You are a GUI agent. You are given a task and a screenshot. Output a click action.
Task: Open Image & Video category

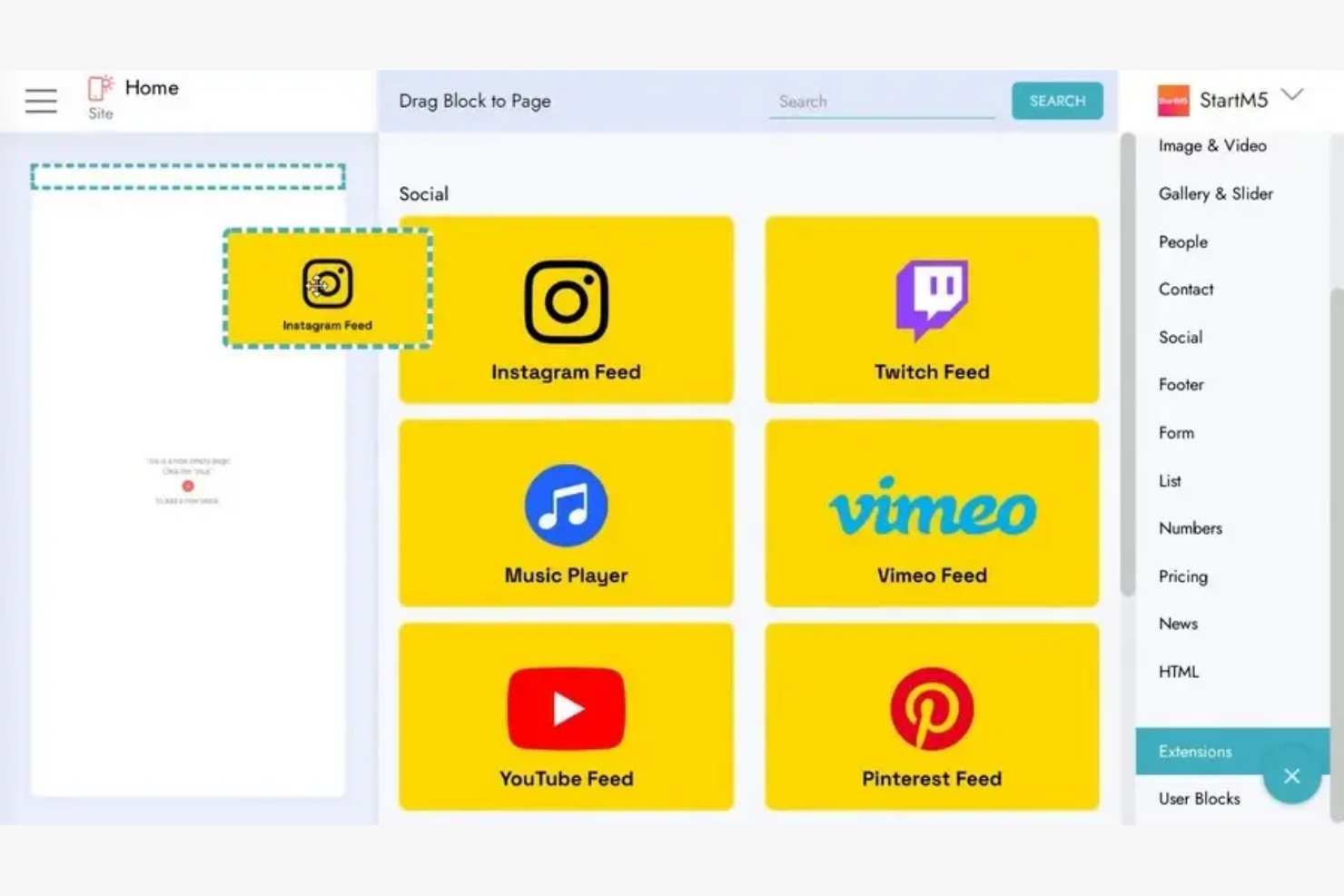(1212, 145)
